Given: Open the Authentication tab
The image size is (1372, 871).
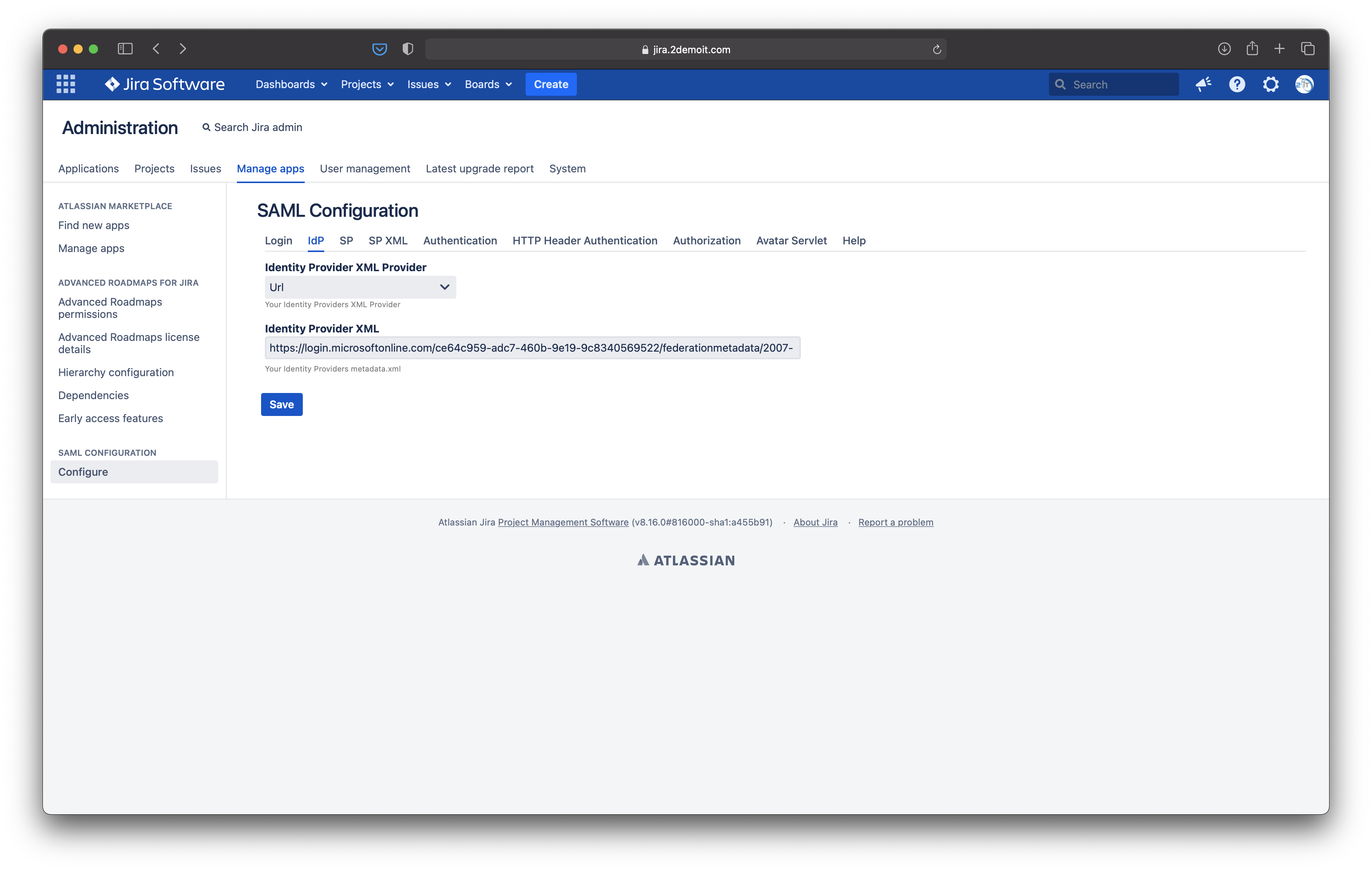Looking at the screenshot, I should coord(460,241).
